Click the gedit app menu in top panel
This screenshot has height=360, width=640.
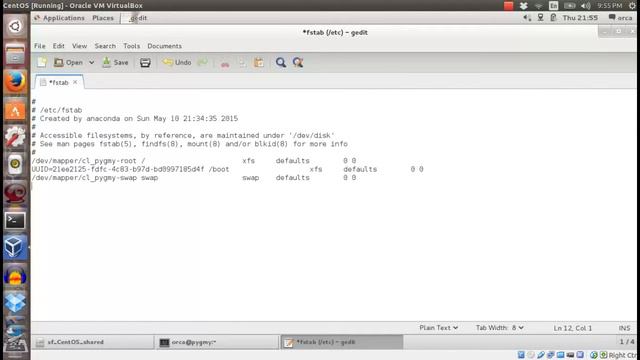(x=138, y=18)
